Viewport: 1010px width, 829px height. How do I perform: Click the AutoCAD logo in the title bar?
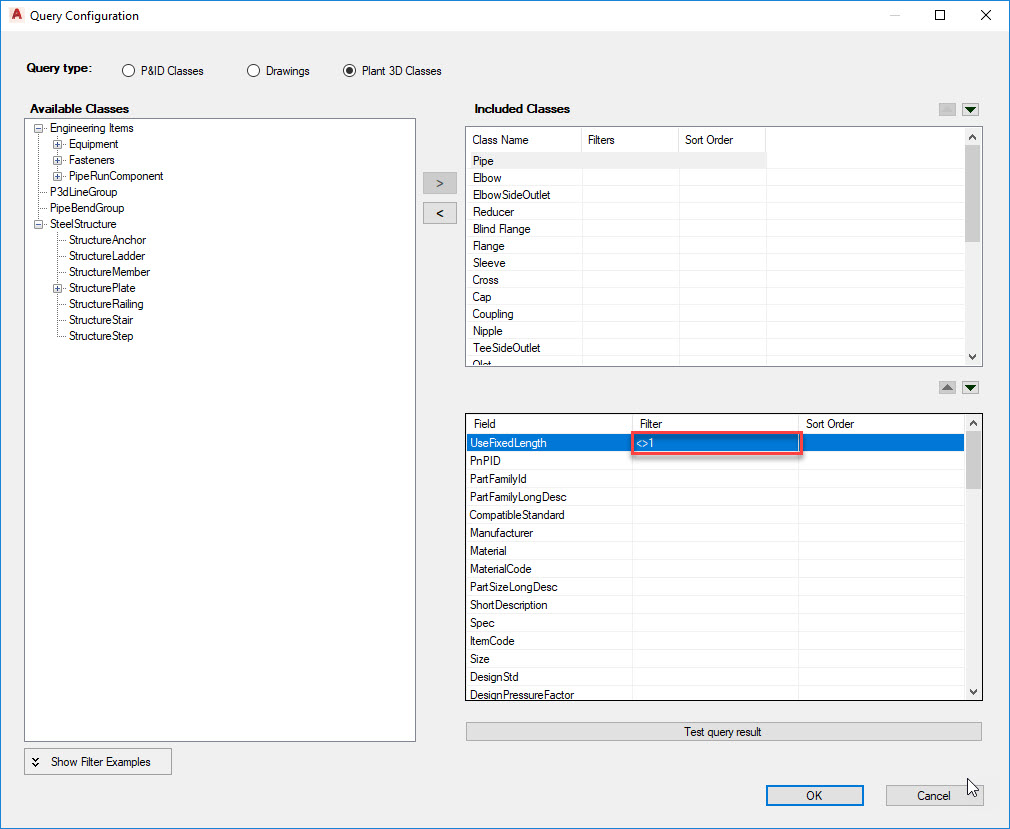pos(14,15)
